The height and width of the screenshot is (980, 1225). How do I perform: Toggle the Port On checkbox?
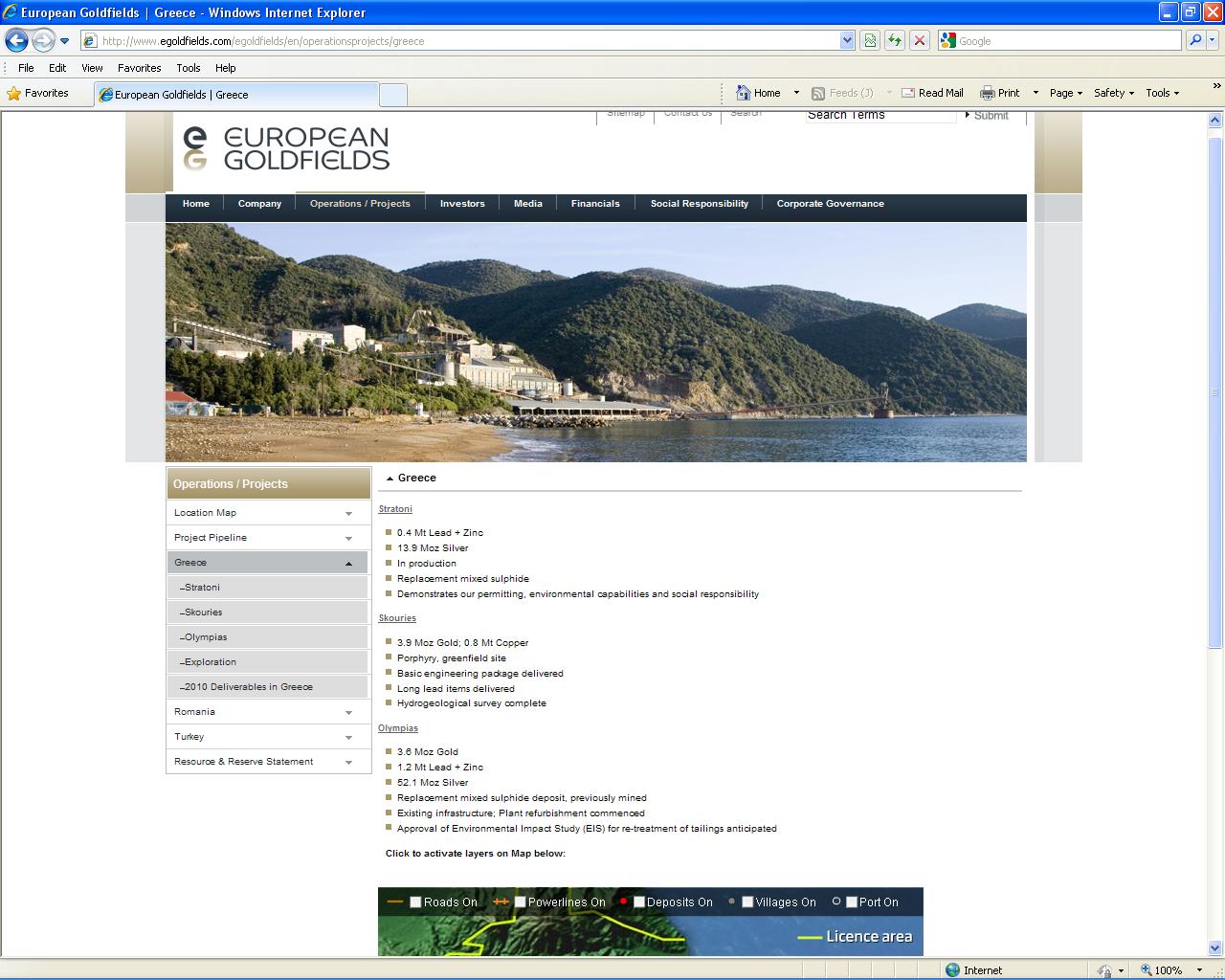[x=851, y=902]
